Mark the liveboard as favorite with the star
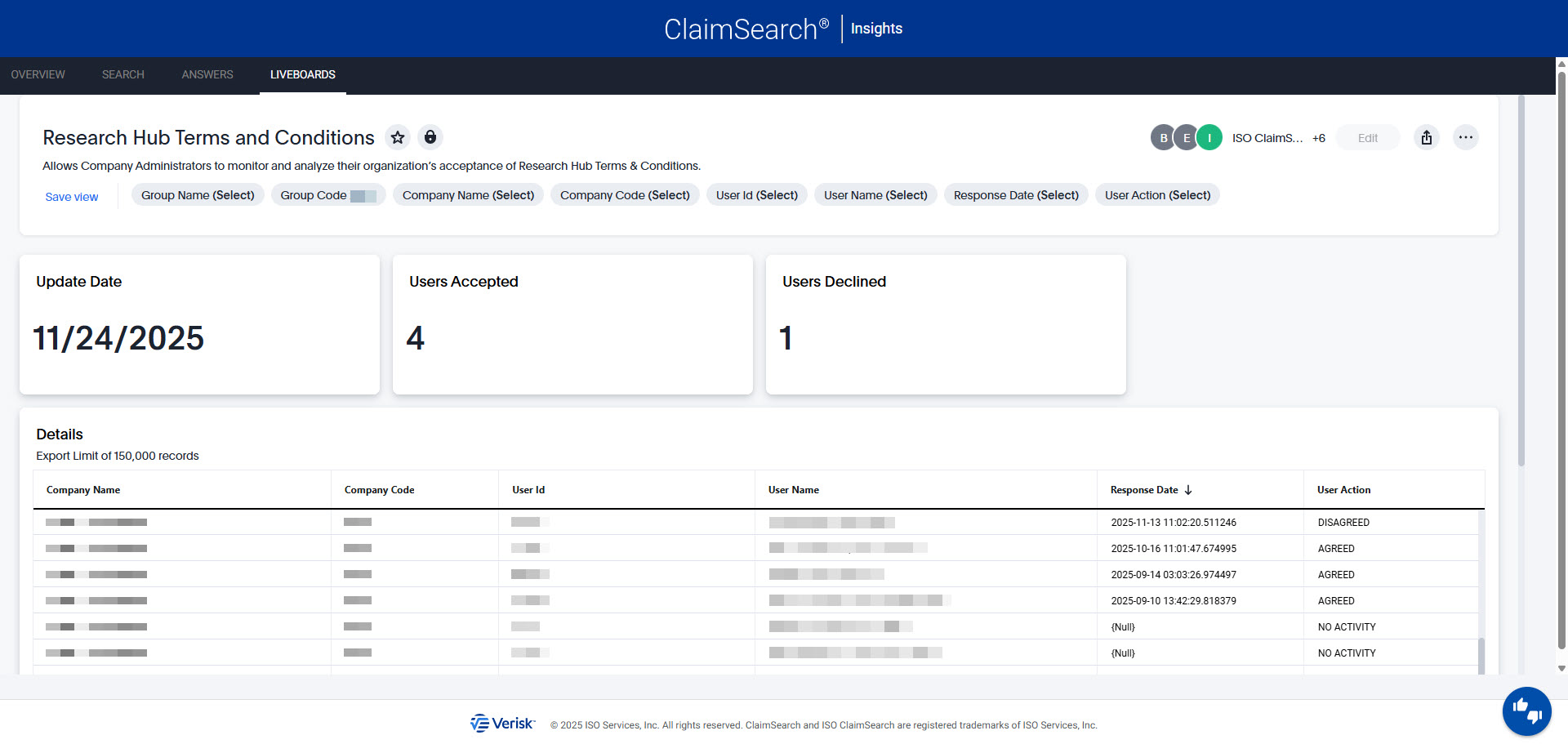Screen dimensions: 1568x744 (x=398, y=137)
